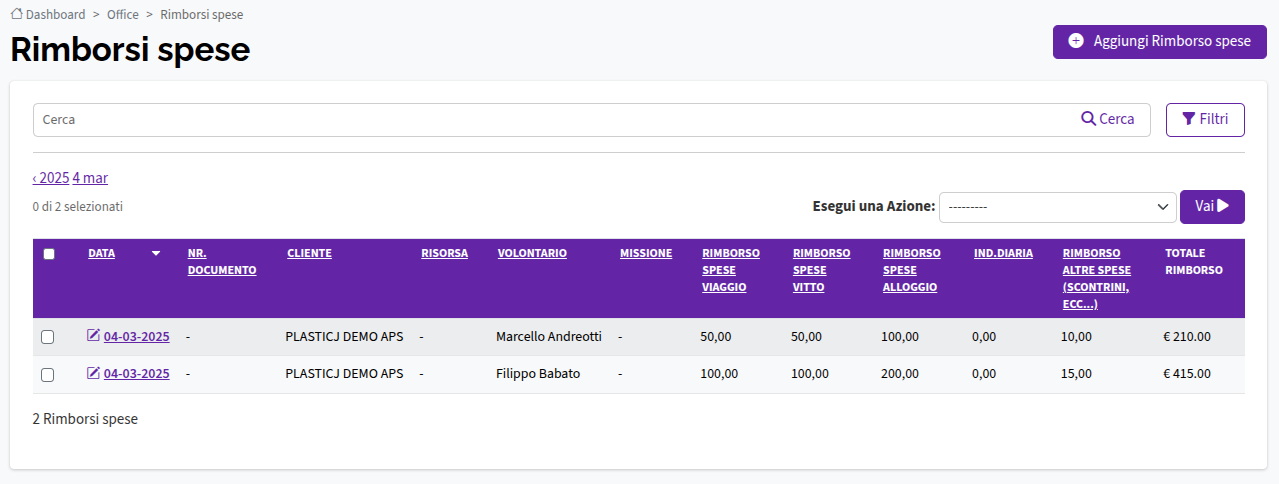Click the 200,00 alloggio value
Image resolution: width=1279 pixels, height=484 pixels.
coord(900,374)
